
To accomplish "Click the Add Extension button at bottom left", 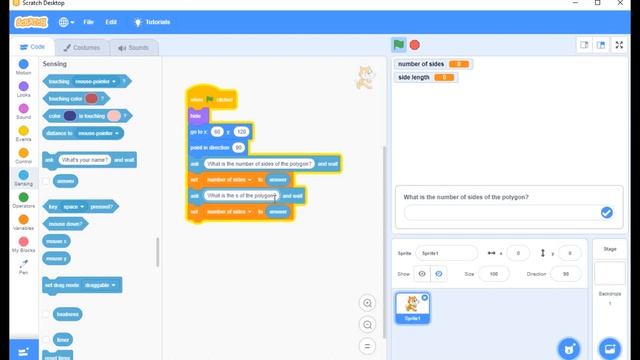I will (24, 351).
